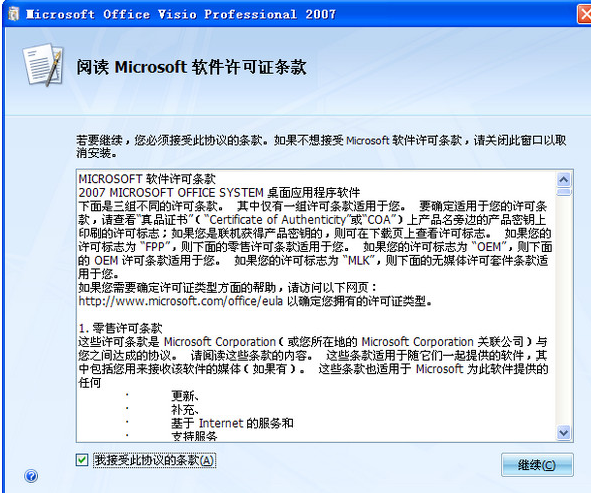Click the 若要继续 instruction paragraph

pos(321,147)
